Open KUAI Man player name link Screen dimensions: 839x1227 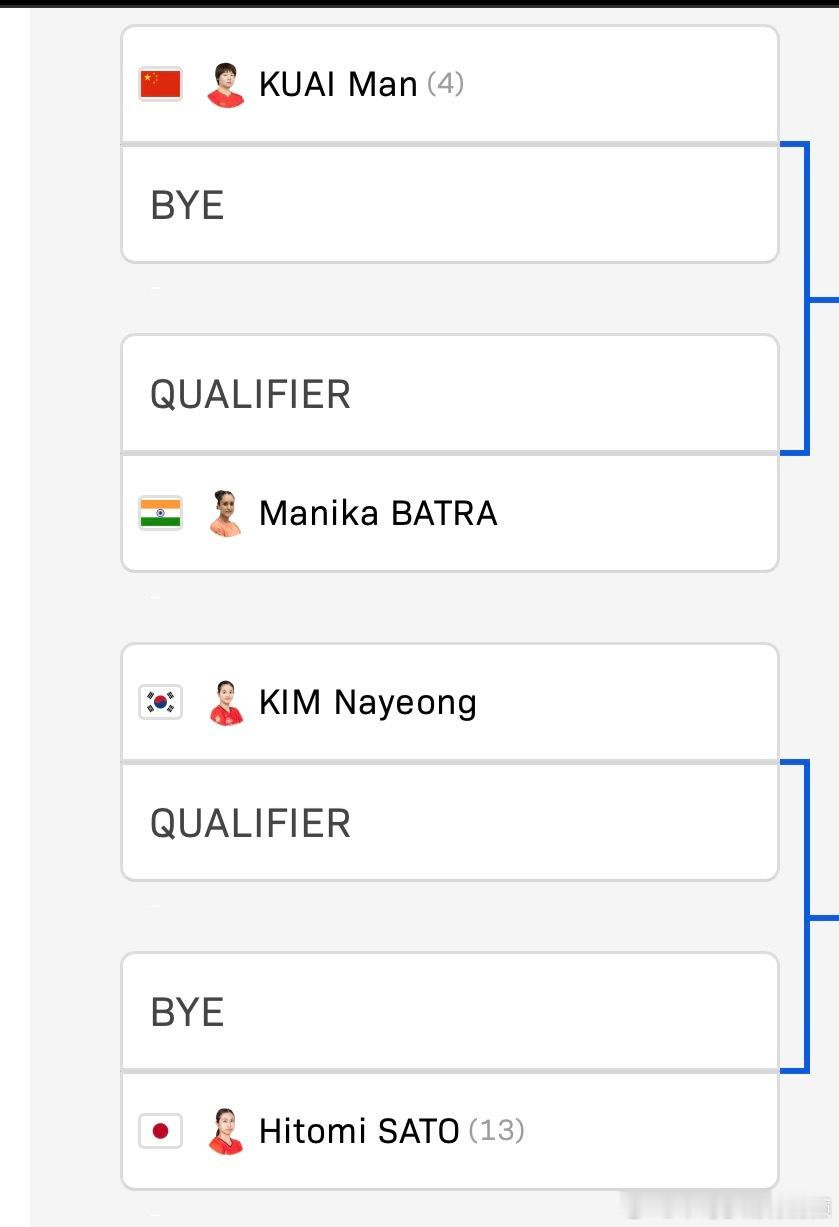tap(338, 84)
